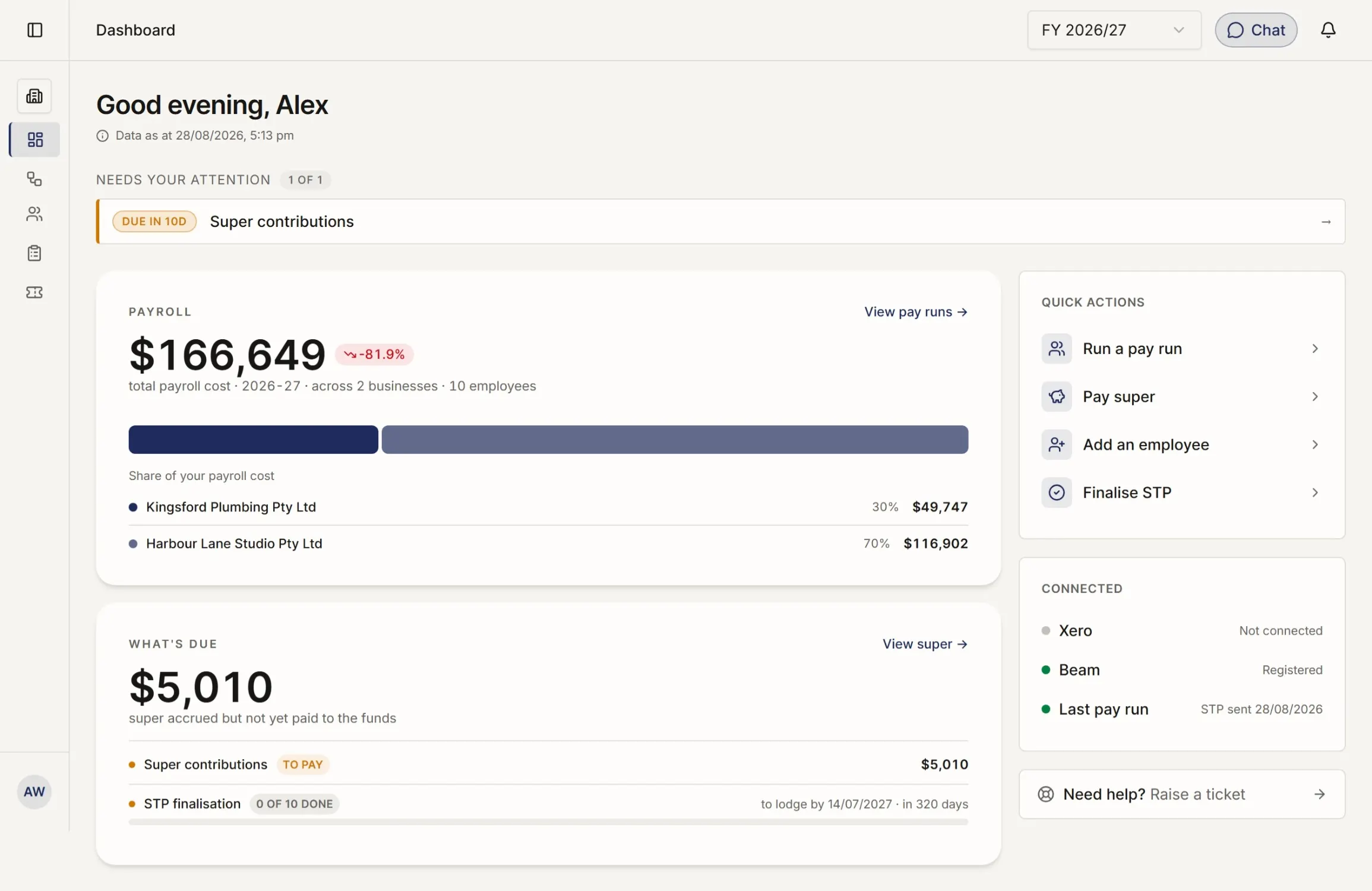The image size is (1372, 891).
Task: Click the lighter Harbour Lane bar segment
Action: (x=675, y=440)
